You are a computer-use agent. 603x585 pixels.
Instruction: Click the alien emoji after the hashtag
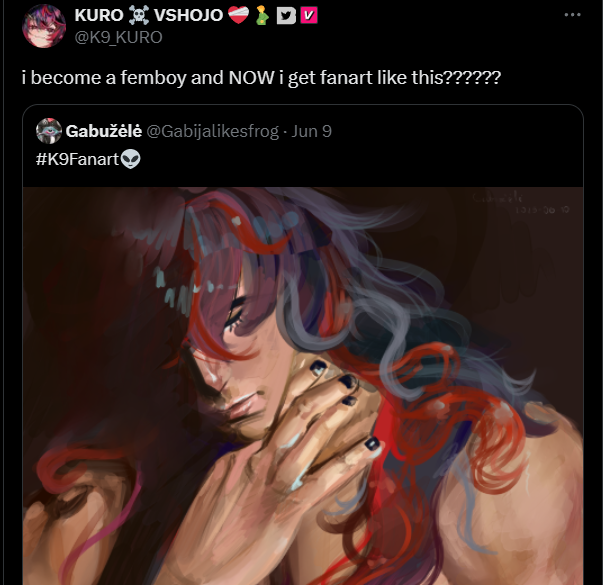click(131, 159)
